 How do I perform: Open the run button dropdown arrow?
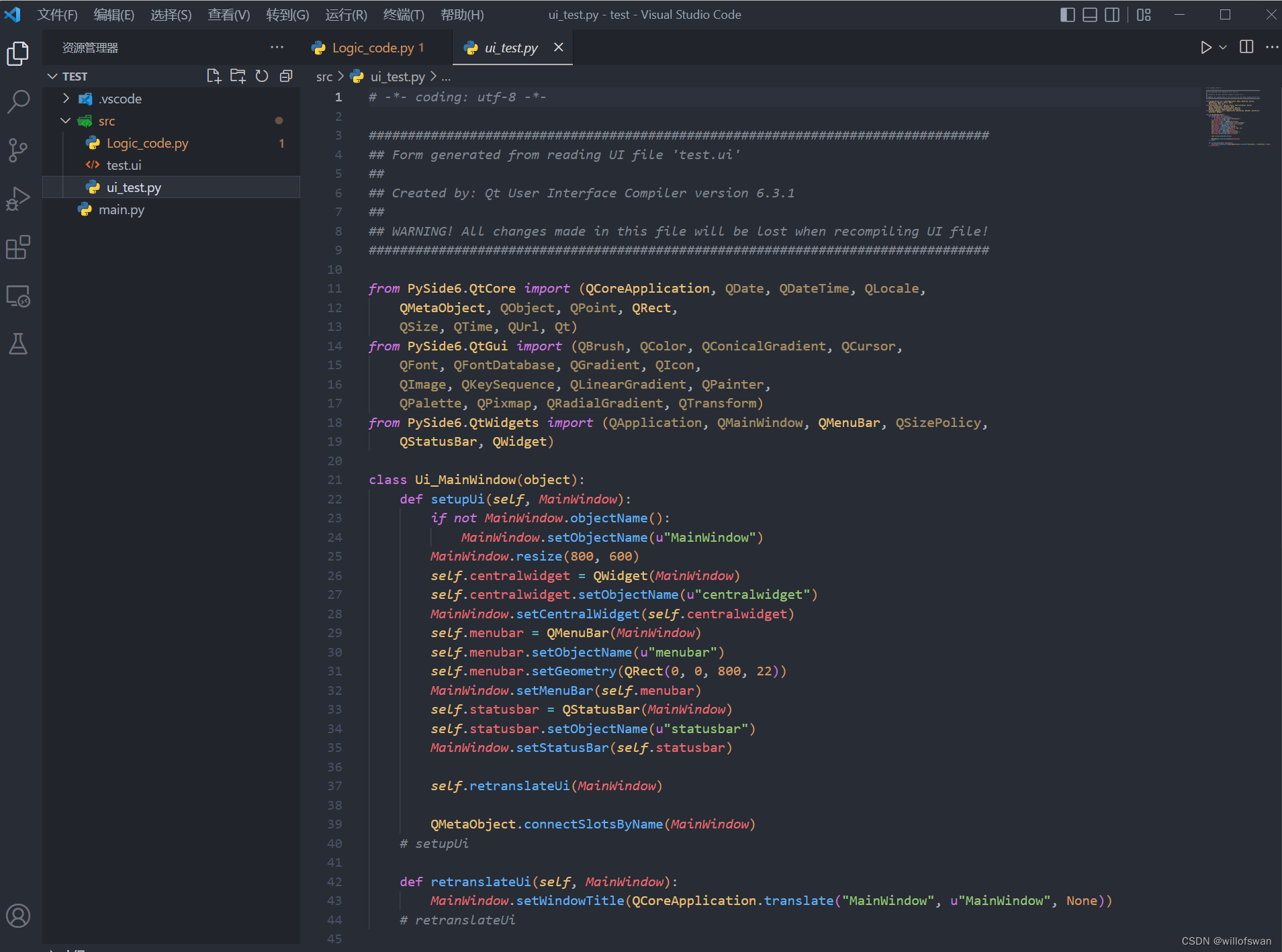click(x=1223, y=48)
